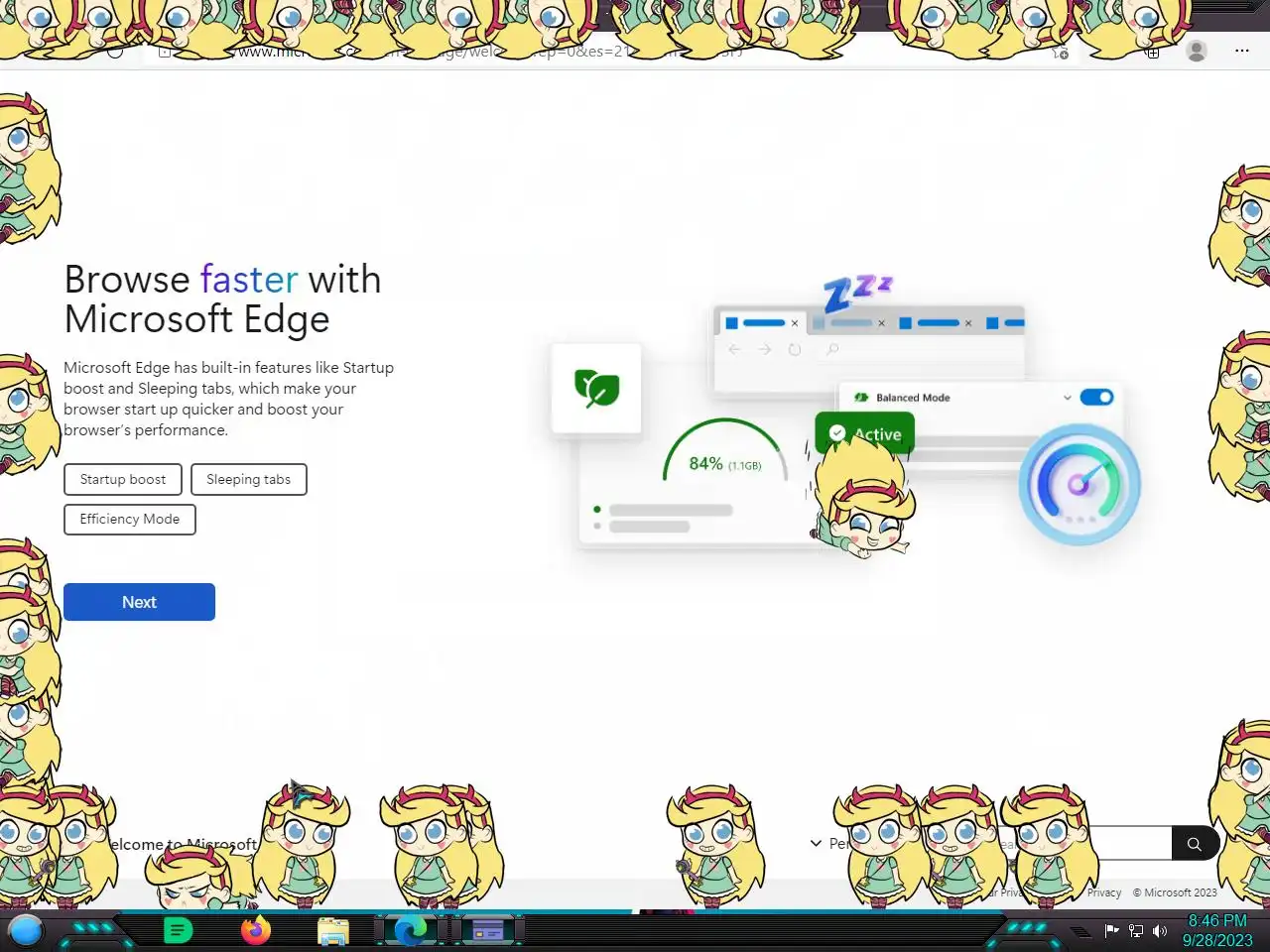Switch to Microsoft Edge taskbar icon
This screenshot has height=952, width=1270.
[x=411, y=931]
